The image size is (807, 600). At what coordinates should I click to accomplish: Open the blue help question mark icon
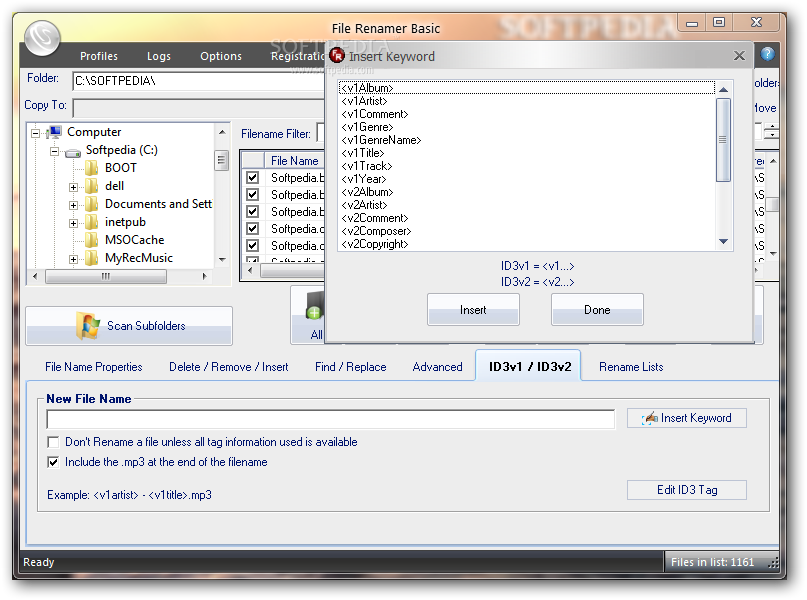(767, 54)
